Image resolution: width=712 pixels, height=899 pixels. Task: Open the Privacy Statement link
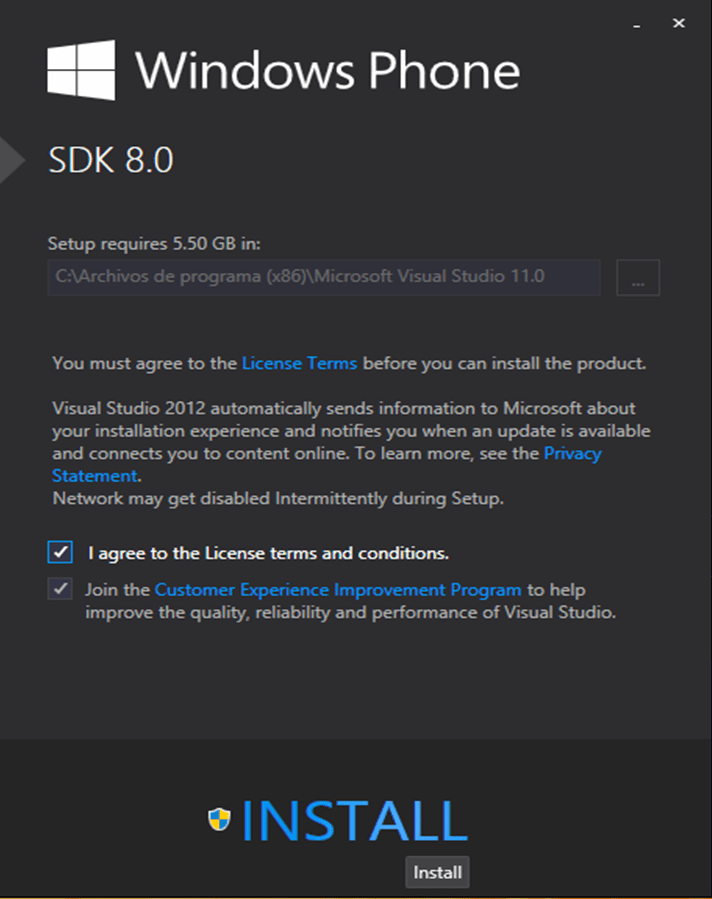coord(572,453)
